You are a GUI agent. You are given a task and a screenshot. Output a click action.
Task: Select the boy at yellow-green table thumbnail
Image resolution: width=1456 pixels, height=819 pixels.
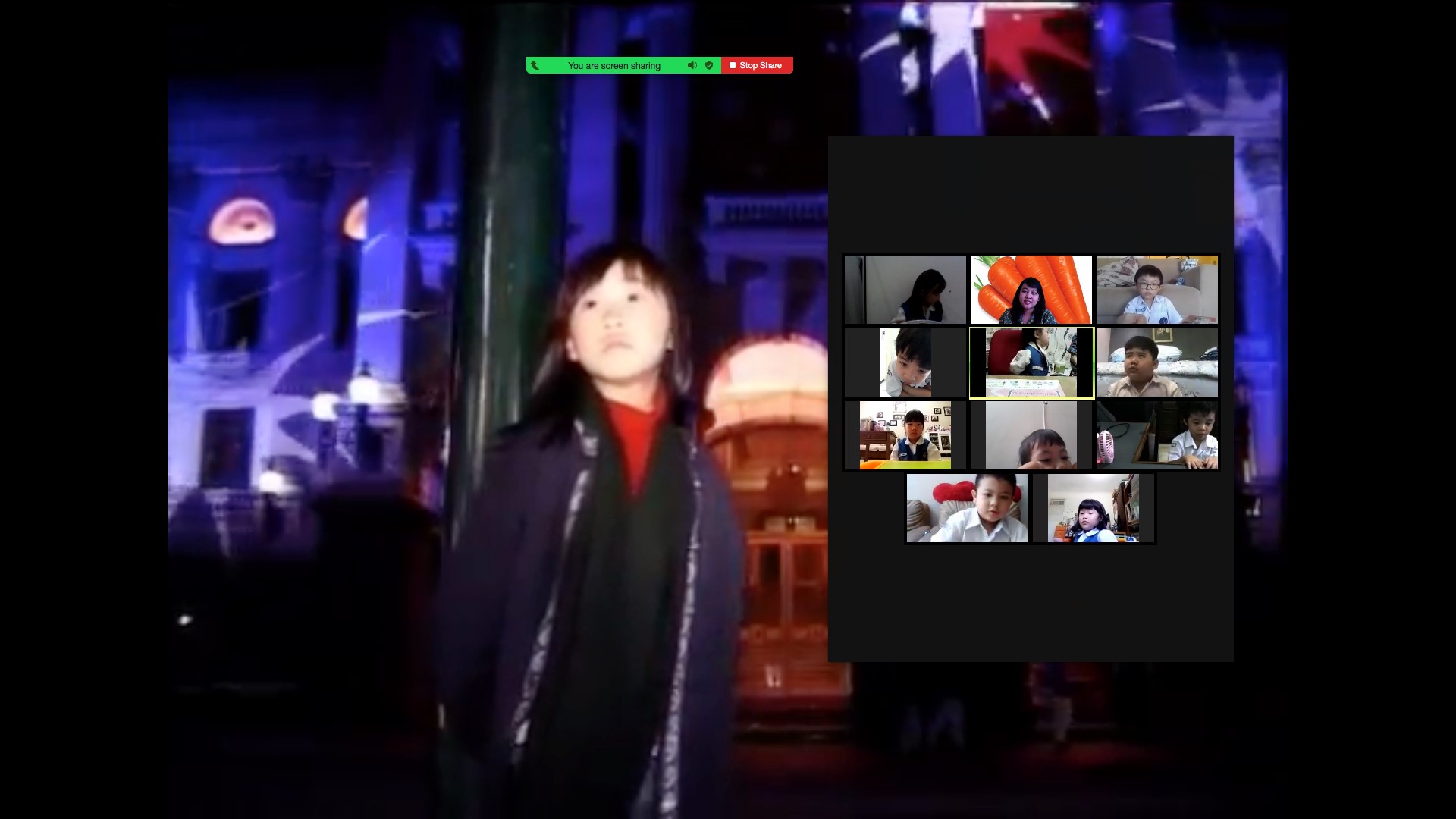(905, 435)
